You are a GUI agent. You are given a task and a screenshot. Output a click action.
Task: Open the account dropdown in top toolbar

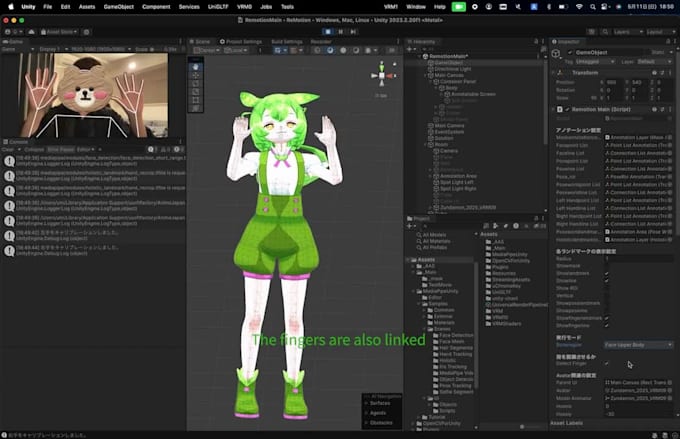(x=12, y=32)
